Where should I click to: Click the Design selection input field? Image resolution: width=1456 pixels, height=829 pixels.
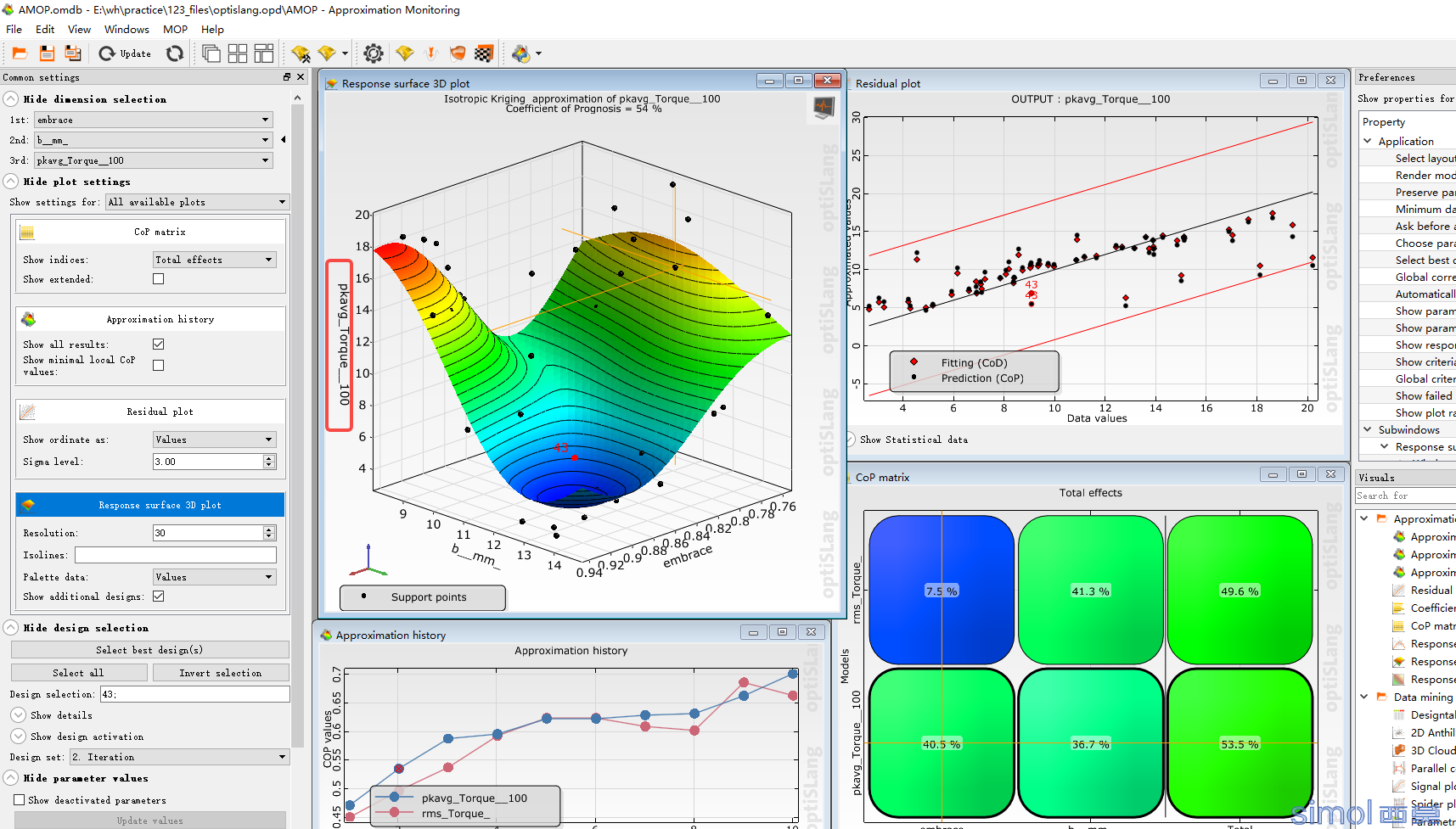click(x=194, y=694)
